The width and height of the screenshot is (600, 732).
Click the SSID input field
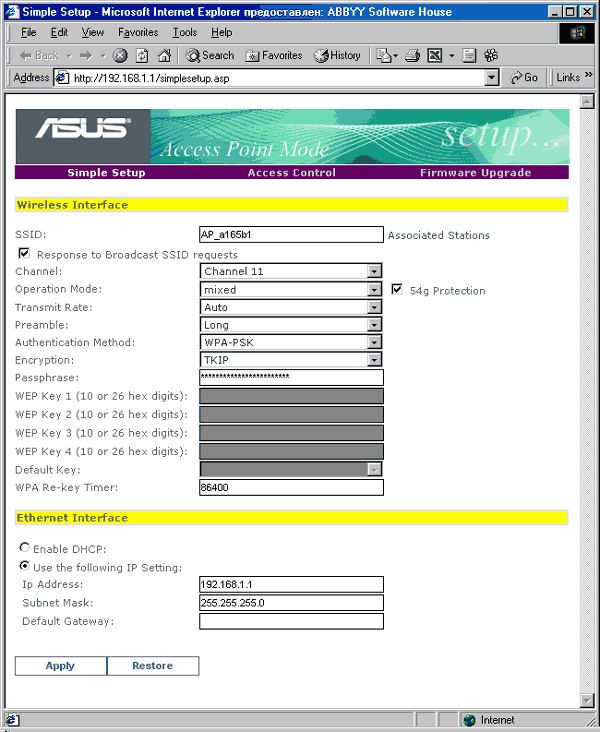291,234
